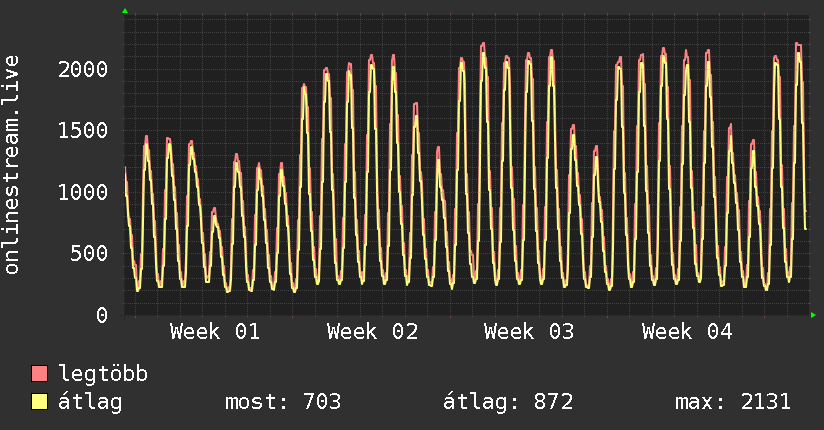Select the Week 04 axis label
The height and width of the screenshot is (430, 824).
tap(687, 332)
